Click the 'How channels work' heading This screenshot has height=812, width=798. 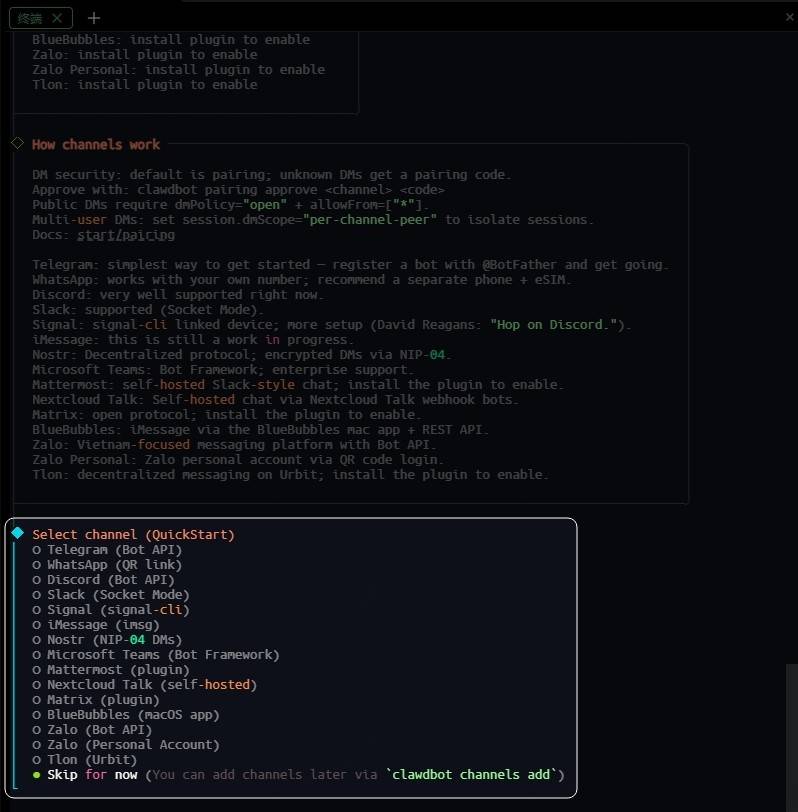click(96, 144)
